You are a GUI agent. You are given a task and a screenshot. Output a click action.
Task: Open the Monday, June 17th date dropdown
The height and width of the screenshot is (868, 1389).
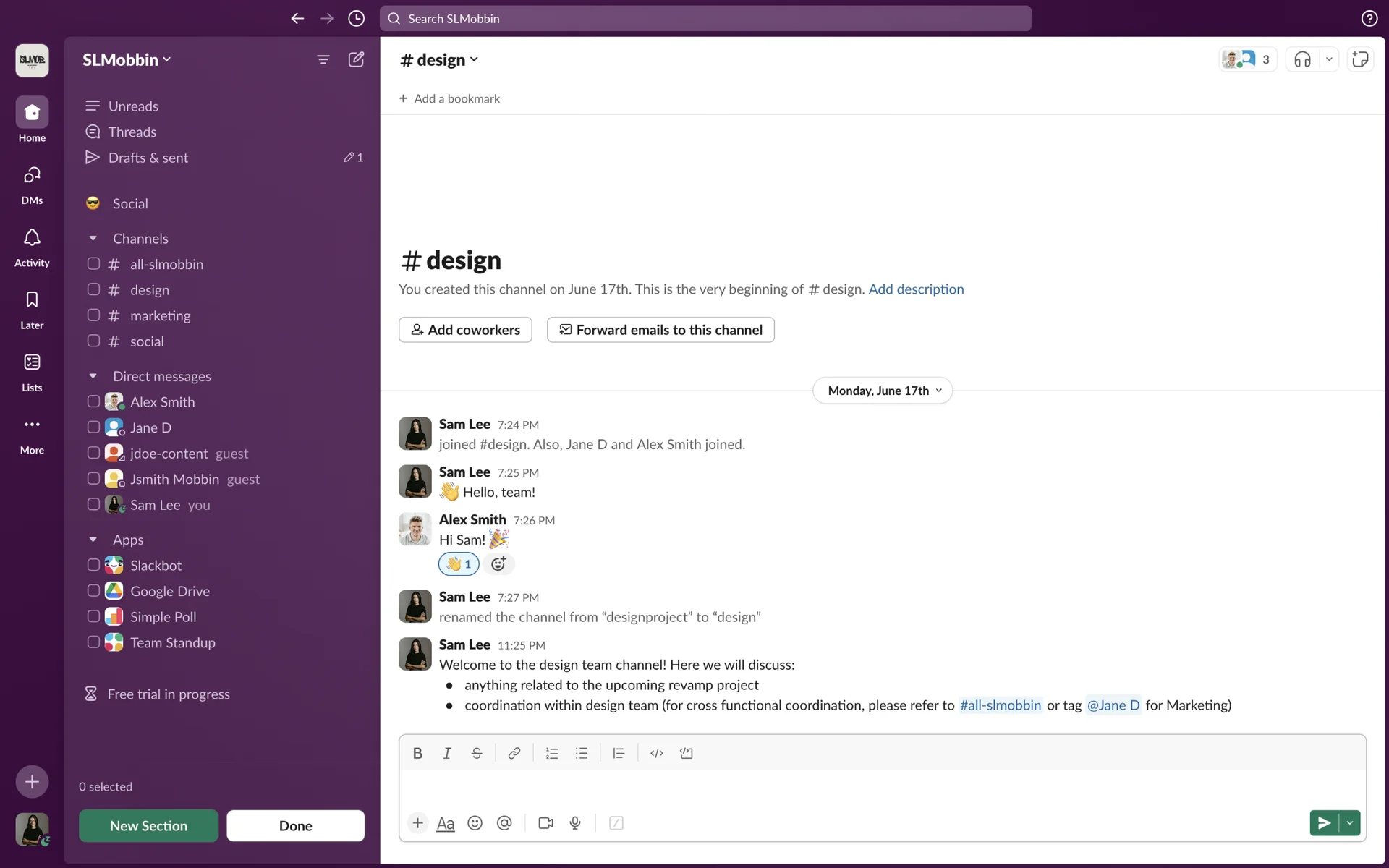click(x=883, y=391)
